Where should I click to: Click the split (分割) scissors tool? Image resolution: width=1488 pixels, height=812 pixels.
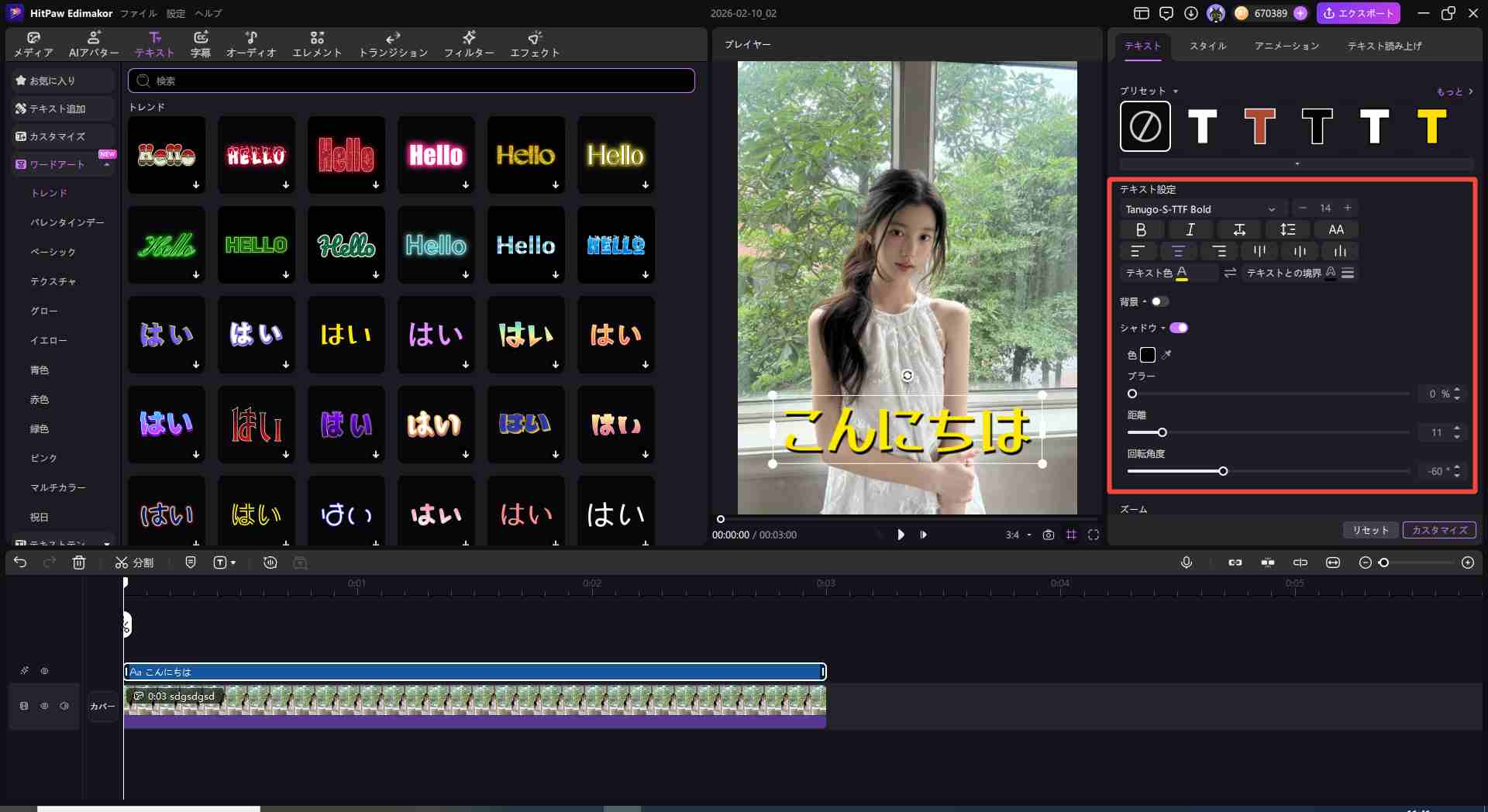coord(134,563)
